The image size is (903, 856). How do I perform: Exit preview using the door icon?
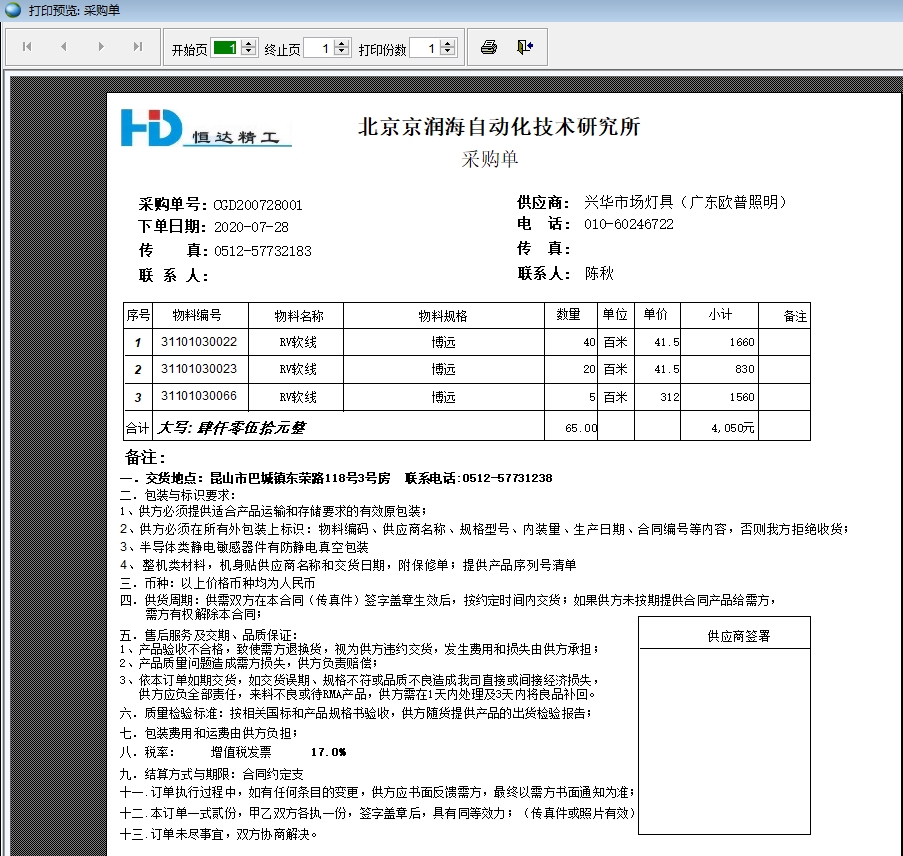tap(523, 46)
